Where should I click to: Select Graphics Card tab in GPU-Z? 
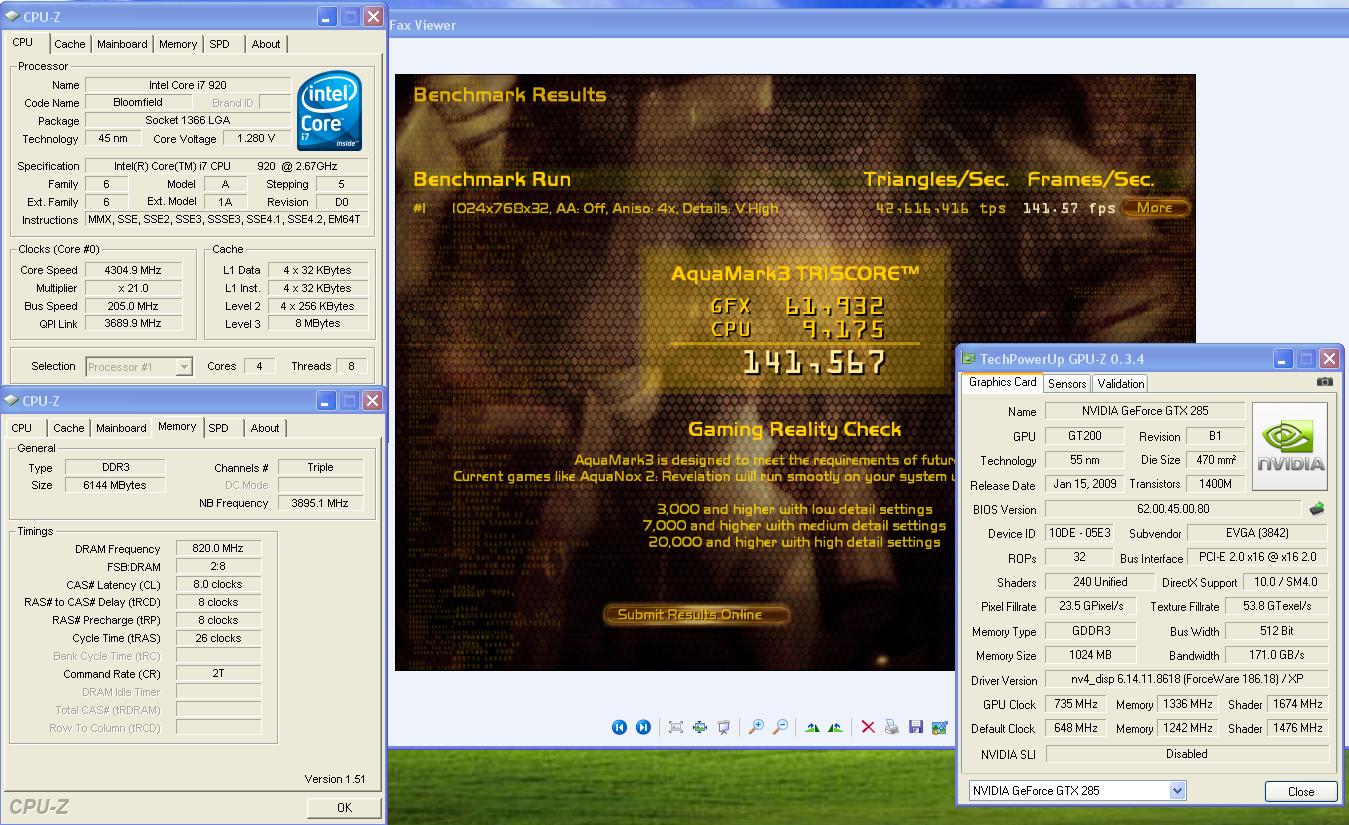[1003, 382]
